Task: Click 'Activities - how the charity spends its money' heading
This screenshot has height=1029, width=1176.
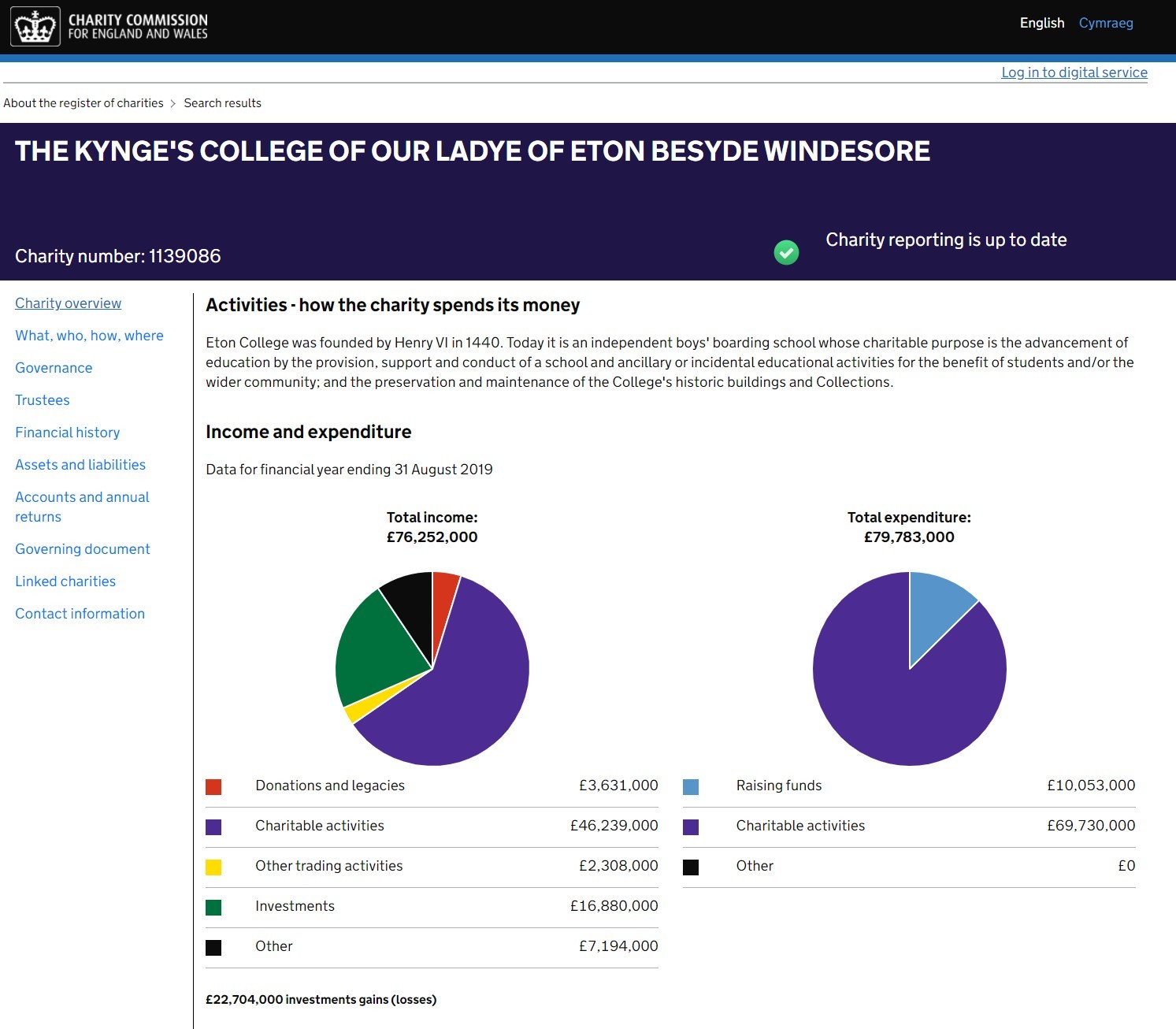Action: [393, 305]
